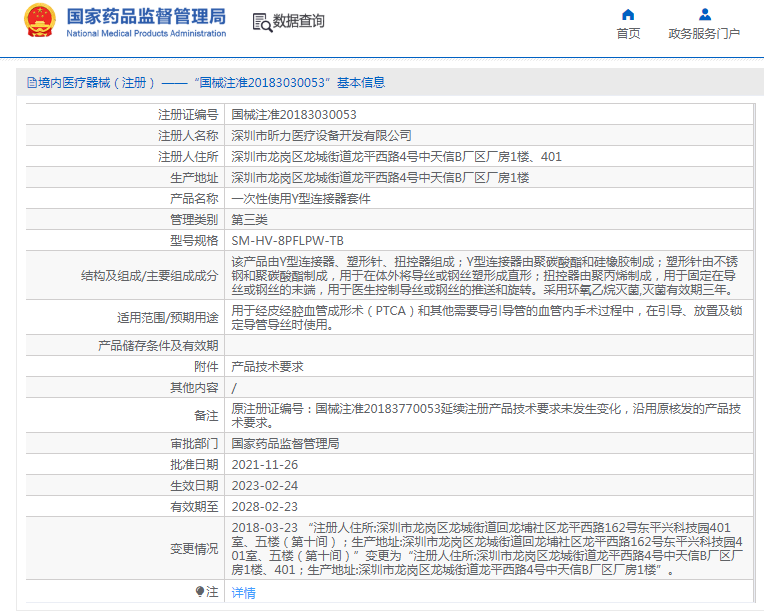Click the 注册人住所 address value ending 401
This screenshot has width=764, height=616.
pyautogui.click(x=396, y=157)
